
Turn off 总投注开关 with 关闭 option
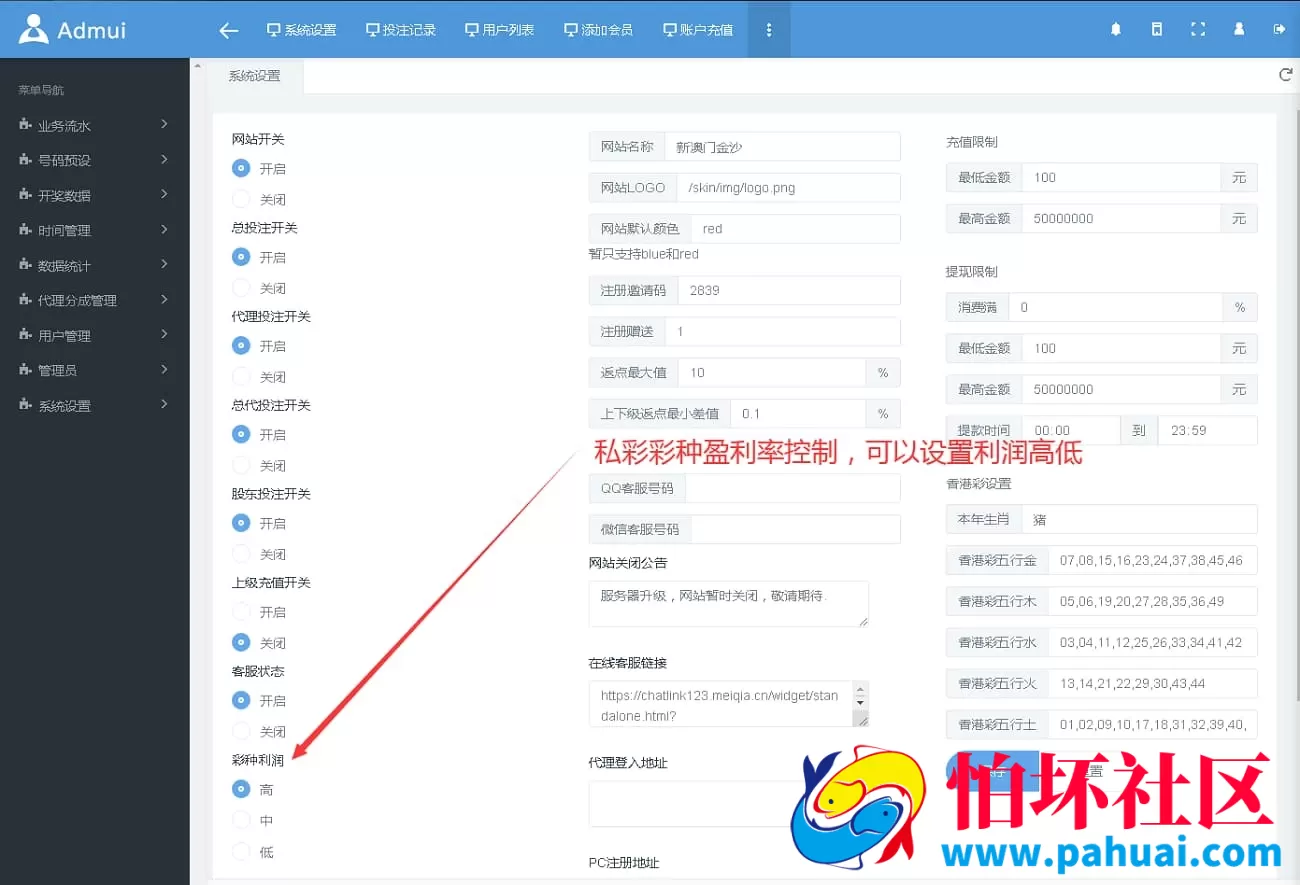[241, 287]
